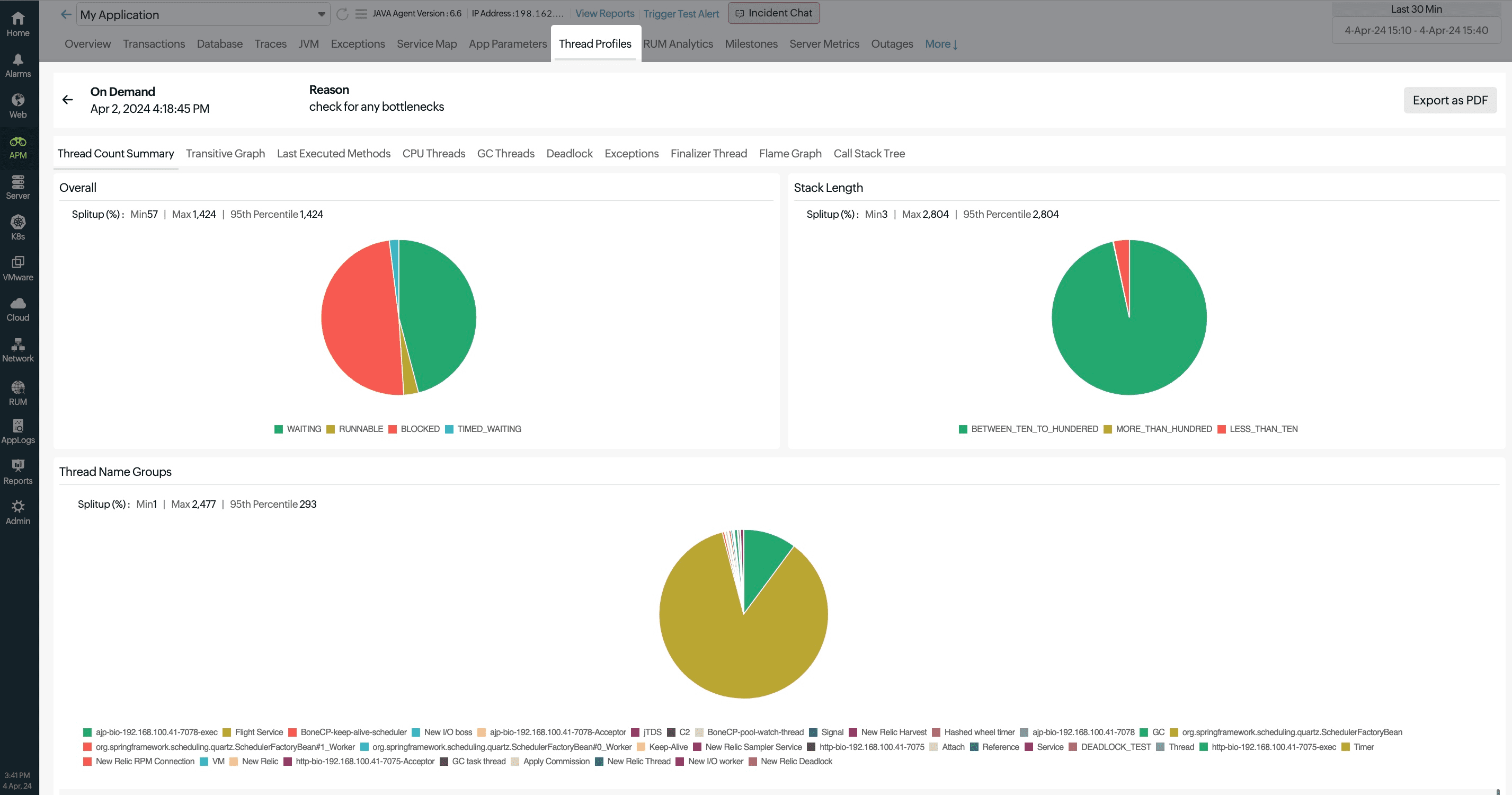Go to the Cloud monitoring icon
1512x795 pixels.
click(17, 303)
